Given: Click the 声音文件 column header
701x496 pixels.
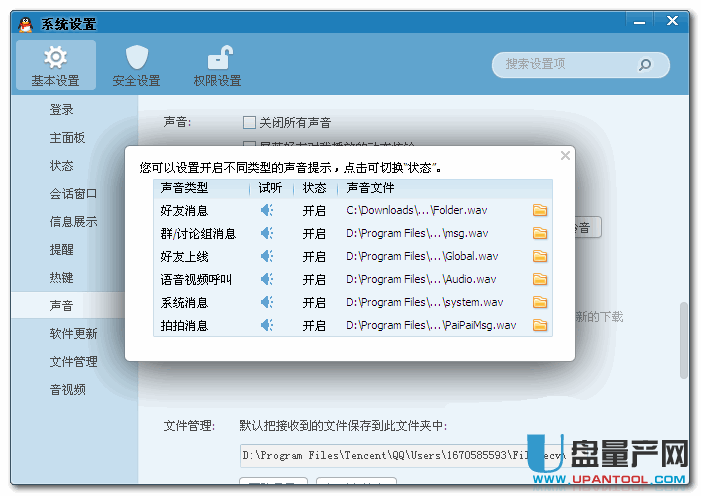Looking at the screenshot, I should (370, 188).
